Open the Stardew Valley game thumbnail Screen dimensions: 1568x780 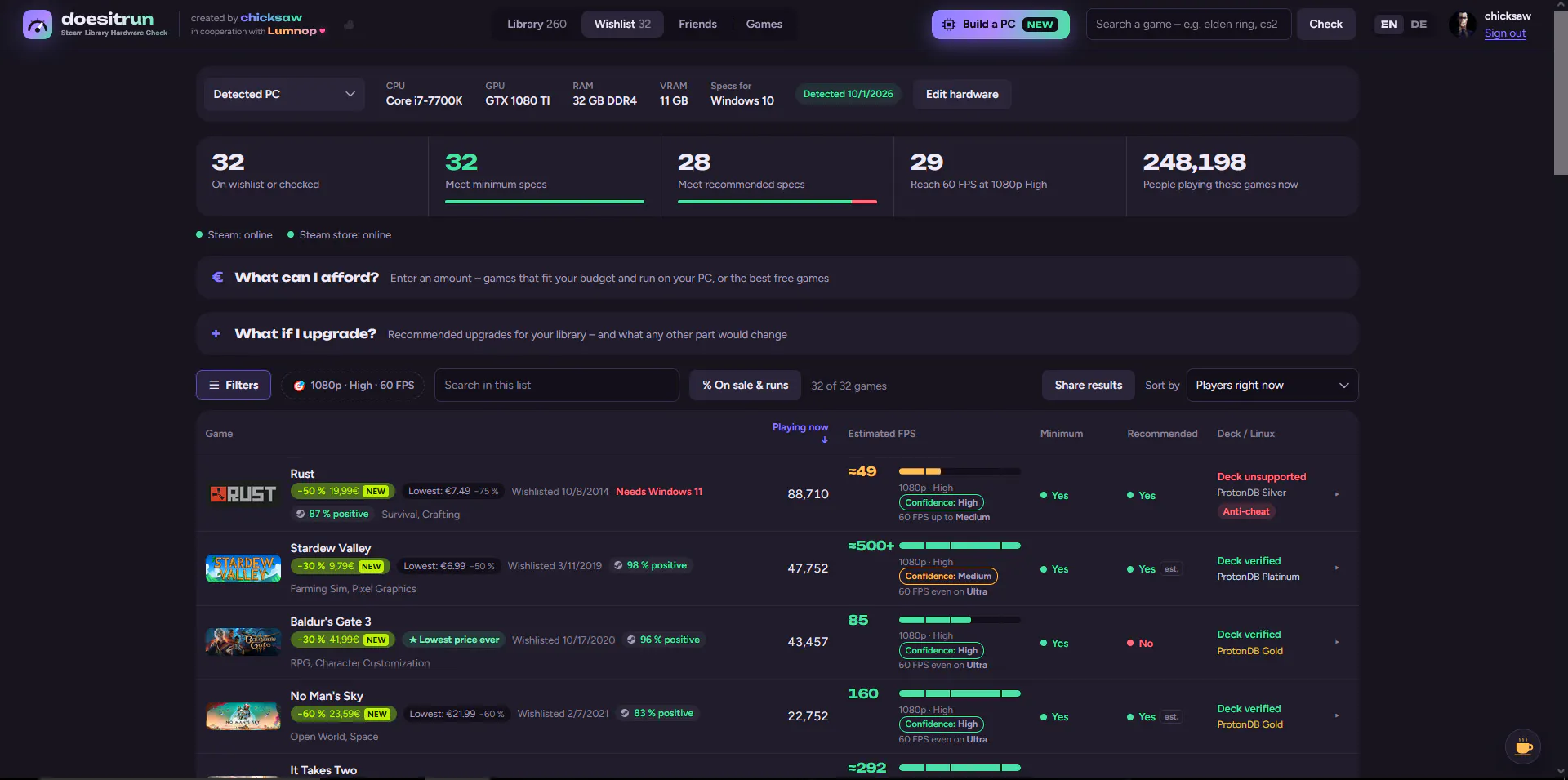point(243,568)
